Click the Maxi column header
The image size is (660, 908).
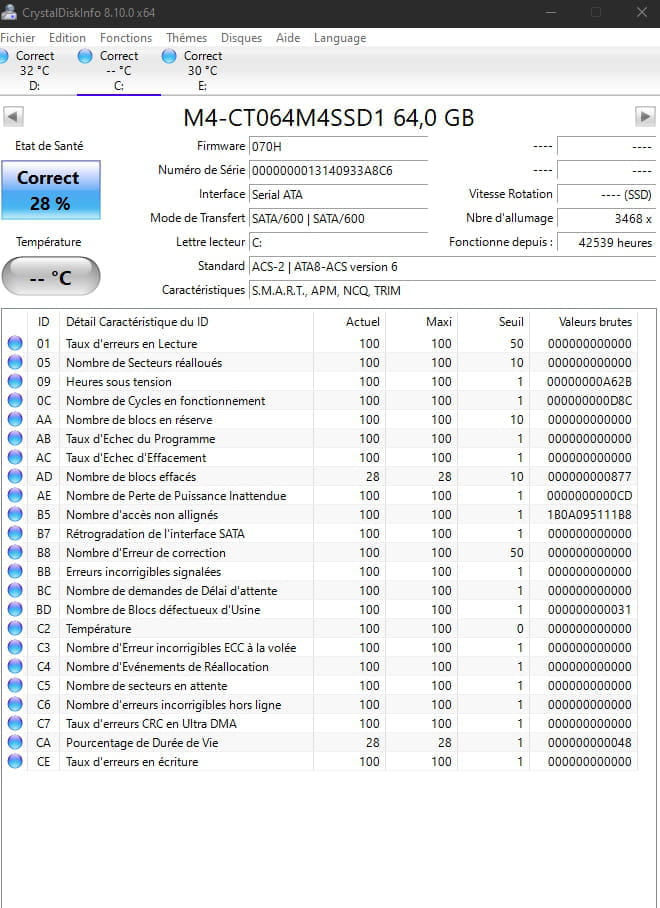point(421,322)
